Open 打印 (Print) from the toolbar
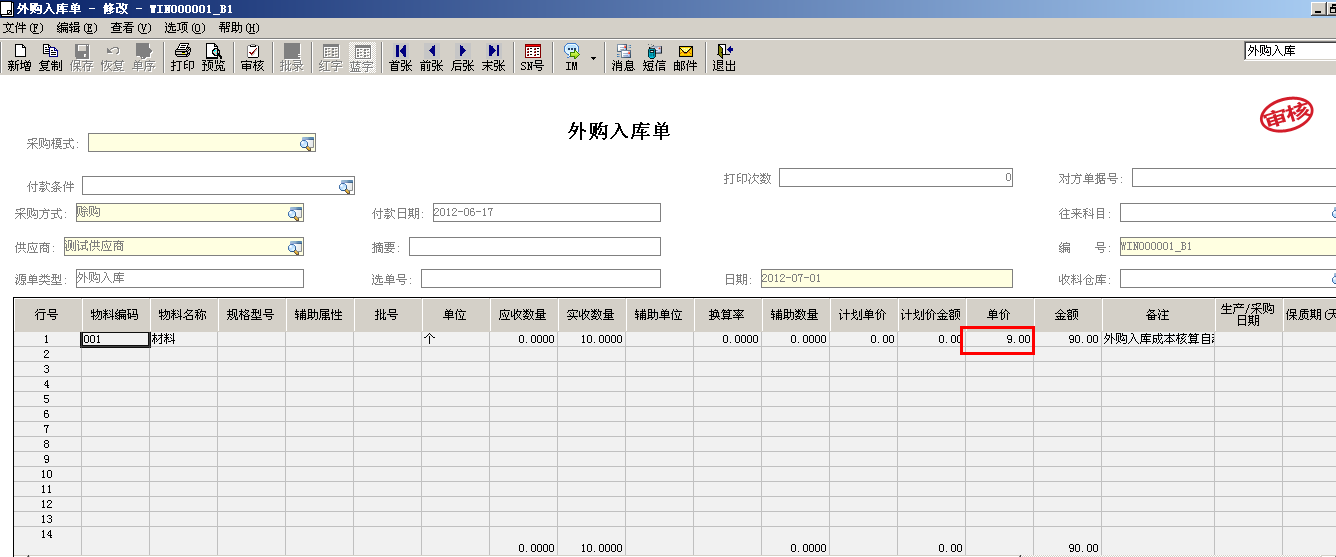Image resolution: width=1336 pixels, height=557 pixels. pyautogui.click(x=182, y=57)
